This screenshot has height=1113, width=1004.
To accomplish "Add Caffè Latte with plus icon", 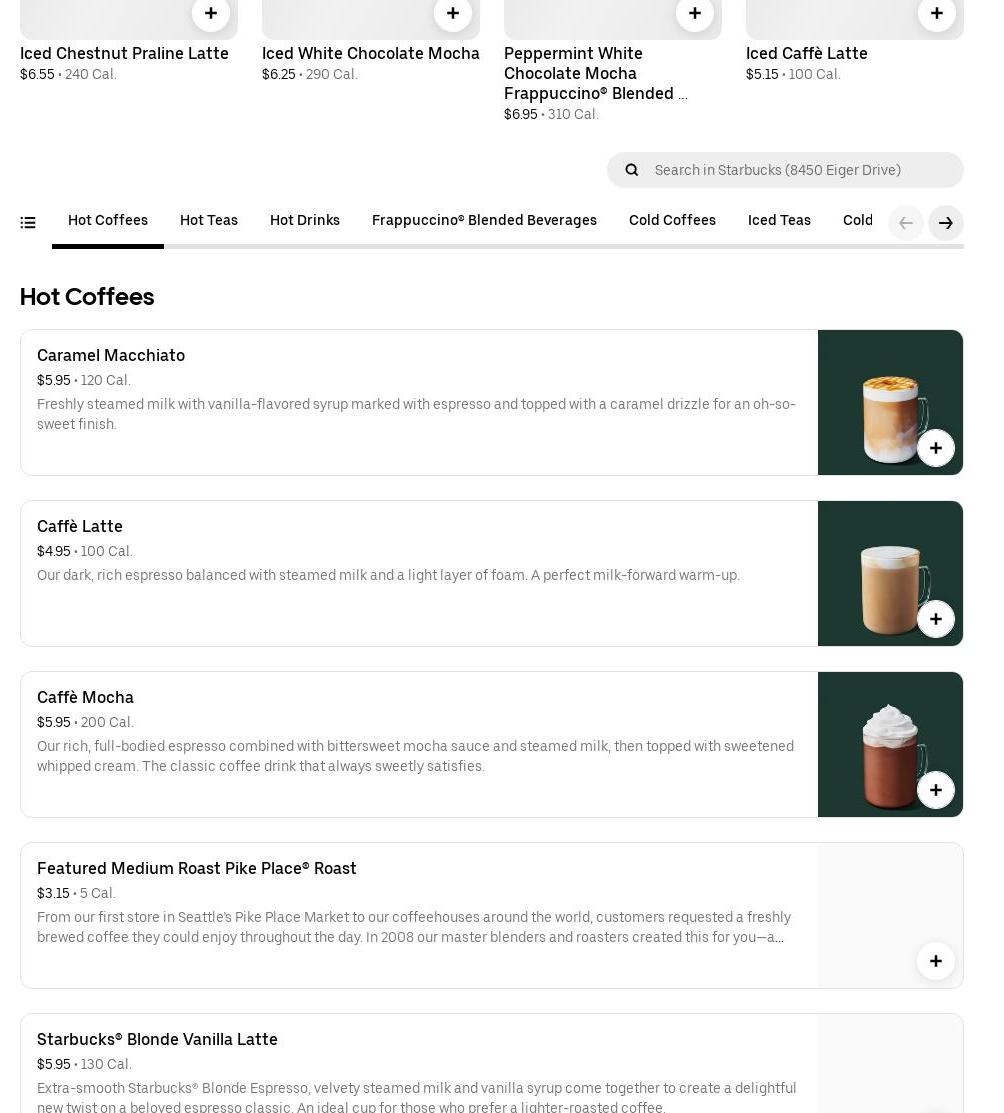I will pos(936,619).
